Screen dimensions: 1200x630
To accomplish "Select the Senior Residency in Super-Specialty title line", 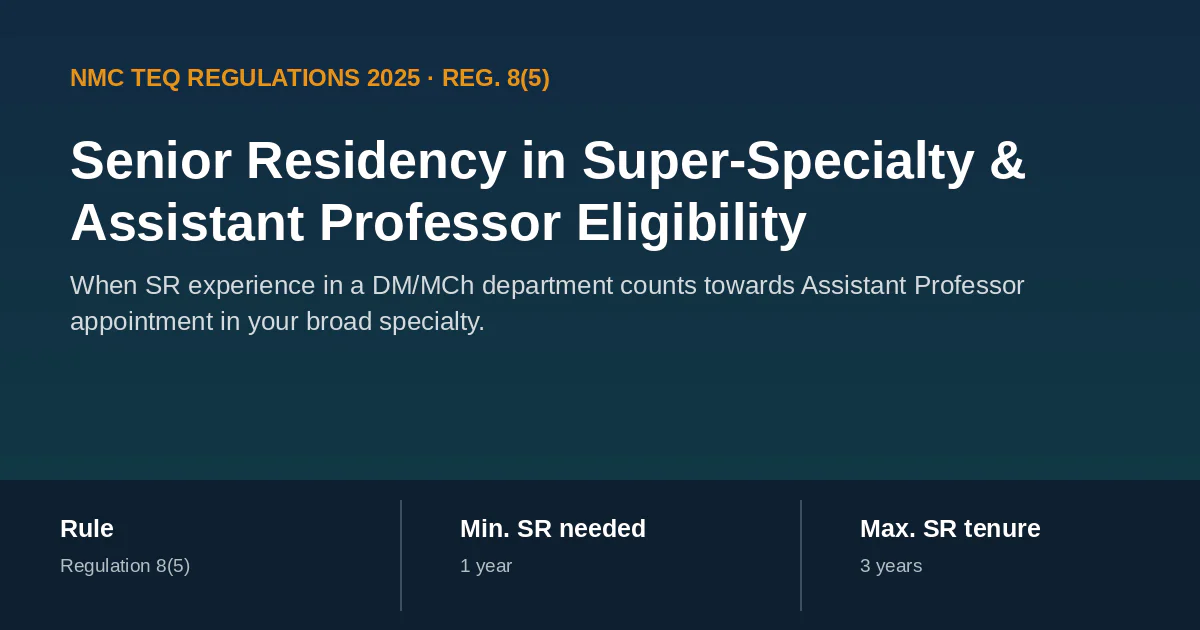I will point(548,160).
